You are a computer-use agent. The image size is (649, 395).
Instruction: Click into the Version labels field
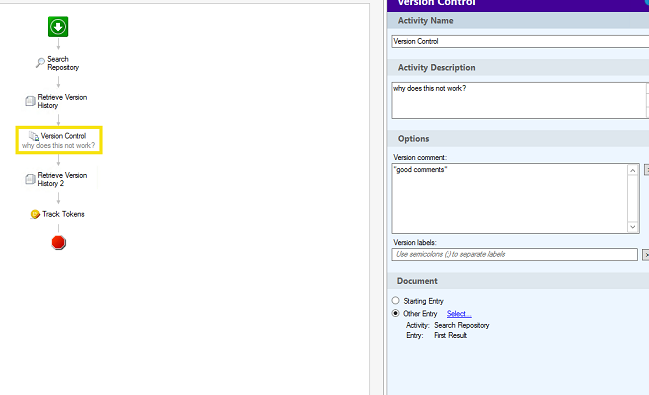click(x=514, y=255)
